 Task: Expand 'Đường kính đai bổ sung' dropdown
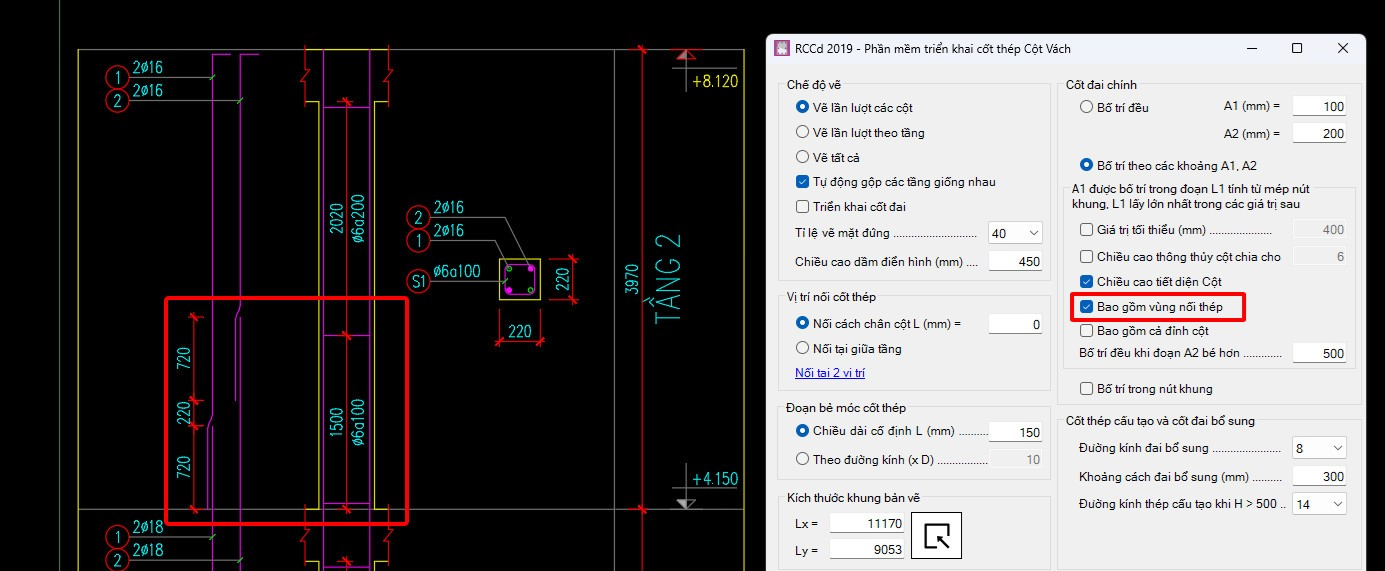coord(1319,448)
